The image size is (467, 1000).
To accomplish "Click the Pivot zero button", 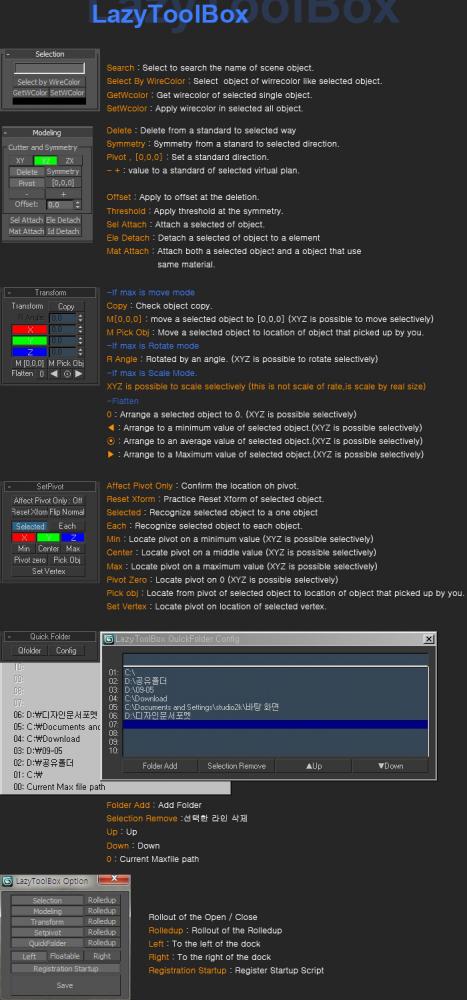I will 30,560.
